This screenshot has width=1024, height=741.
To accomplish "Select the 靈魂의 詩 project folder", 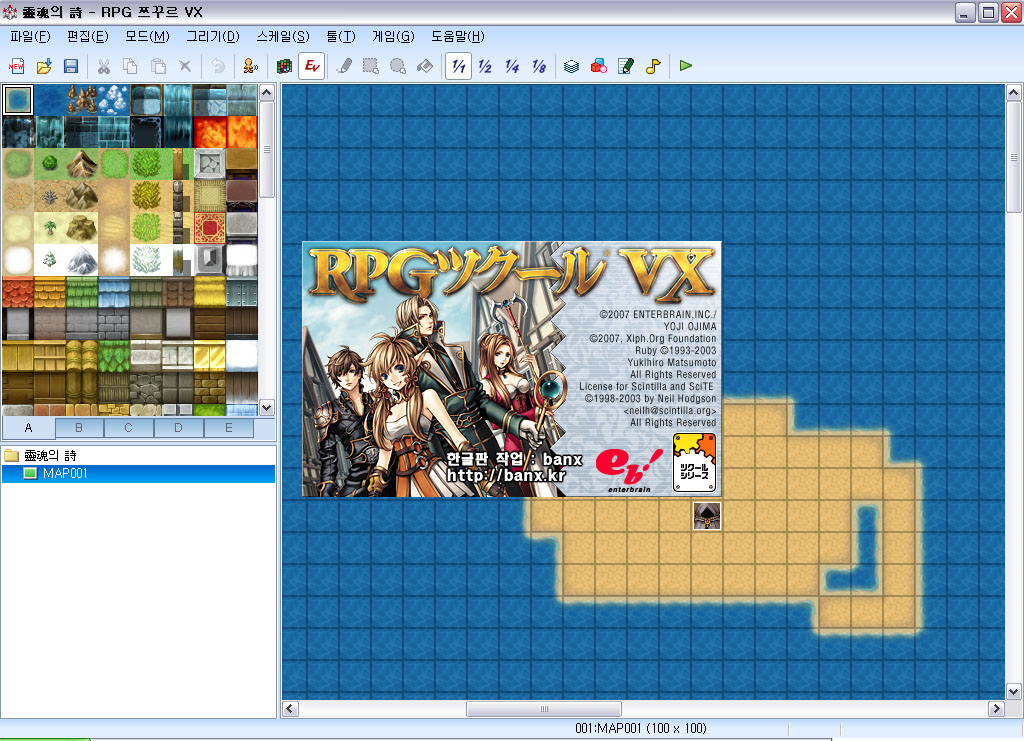I will pyautogui.click(x=40, y=455).
